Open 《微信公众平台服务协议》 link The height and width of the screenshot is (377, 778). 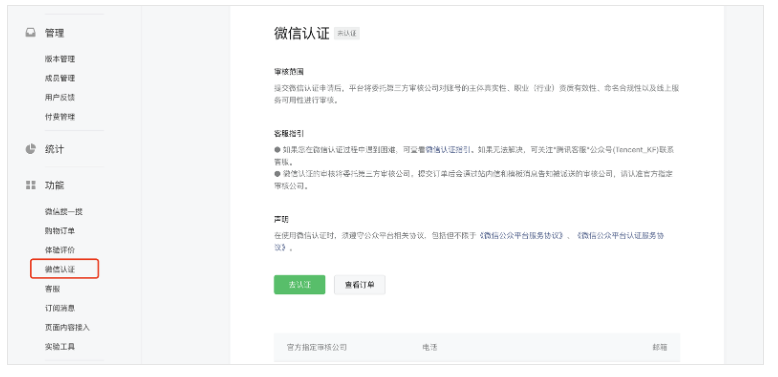pos(521,235)
